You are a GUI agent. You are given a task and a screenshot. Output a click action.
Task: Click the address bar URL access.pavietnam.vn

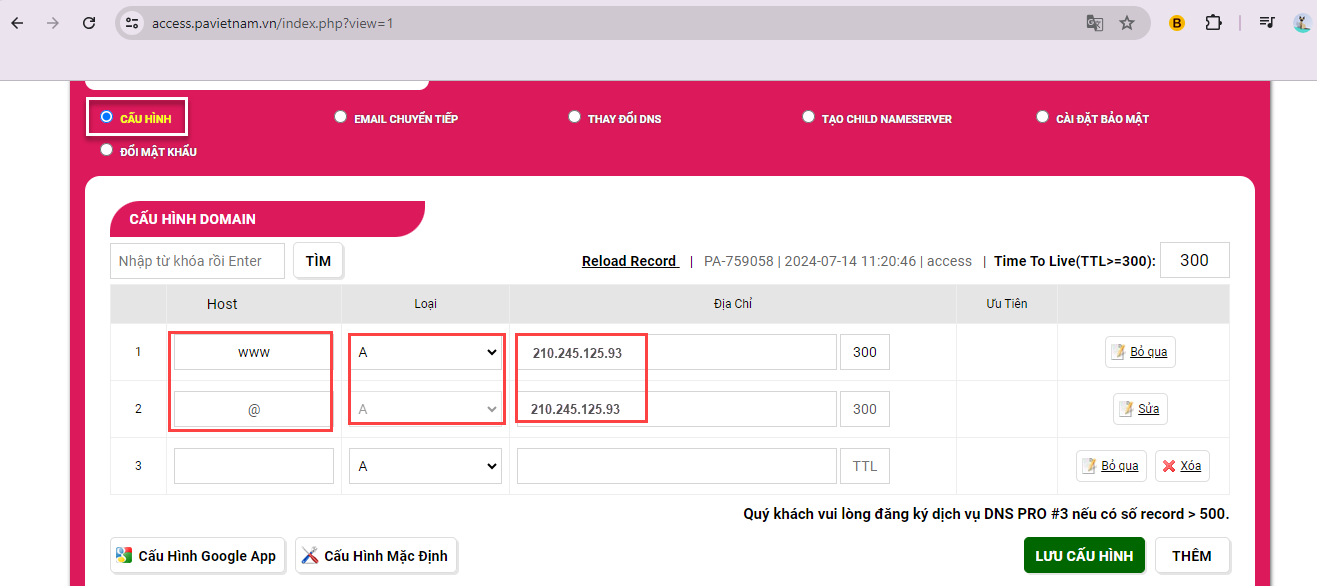tap(272, 23)
